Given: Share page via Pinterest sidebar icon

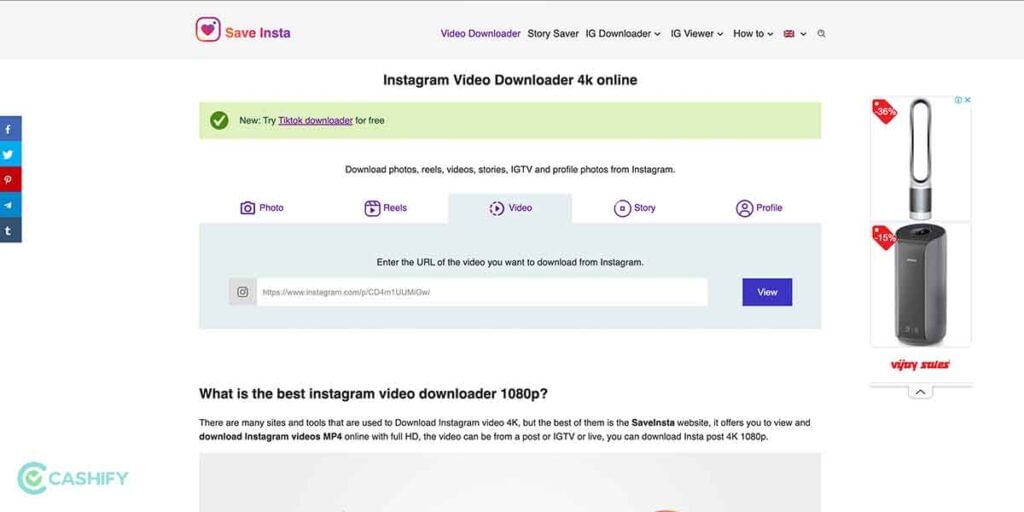Looking at the screenshot, I should coord(9,180).
